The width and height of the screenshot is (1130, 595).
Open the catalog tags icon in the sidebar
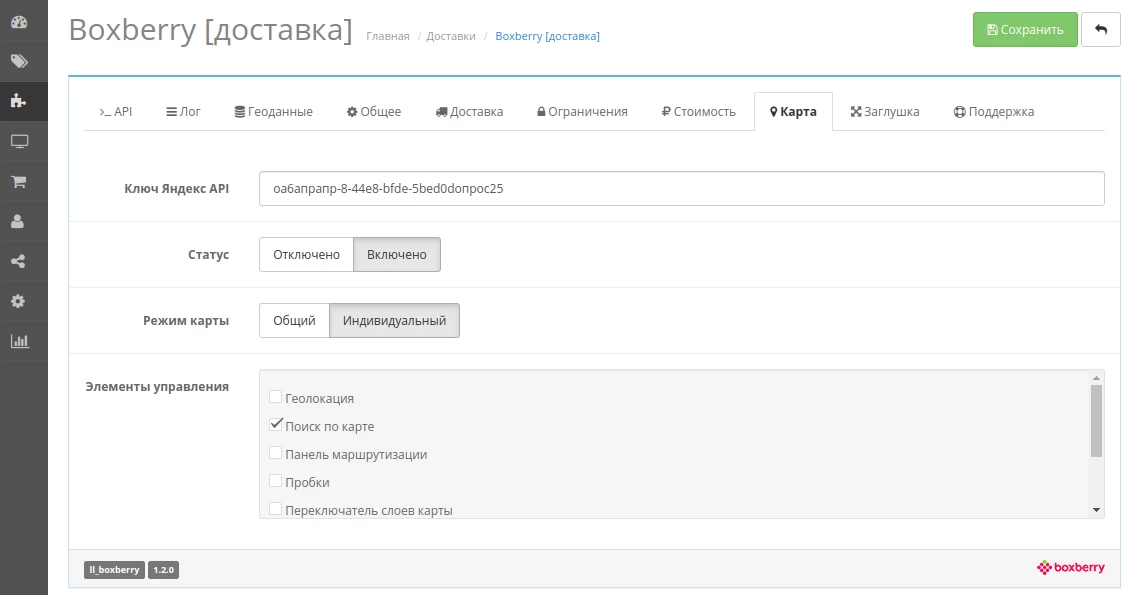tap(19, 61)
